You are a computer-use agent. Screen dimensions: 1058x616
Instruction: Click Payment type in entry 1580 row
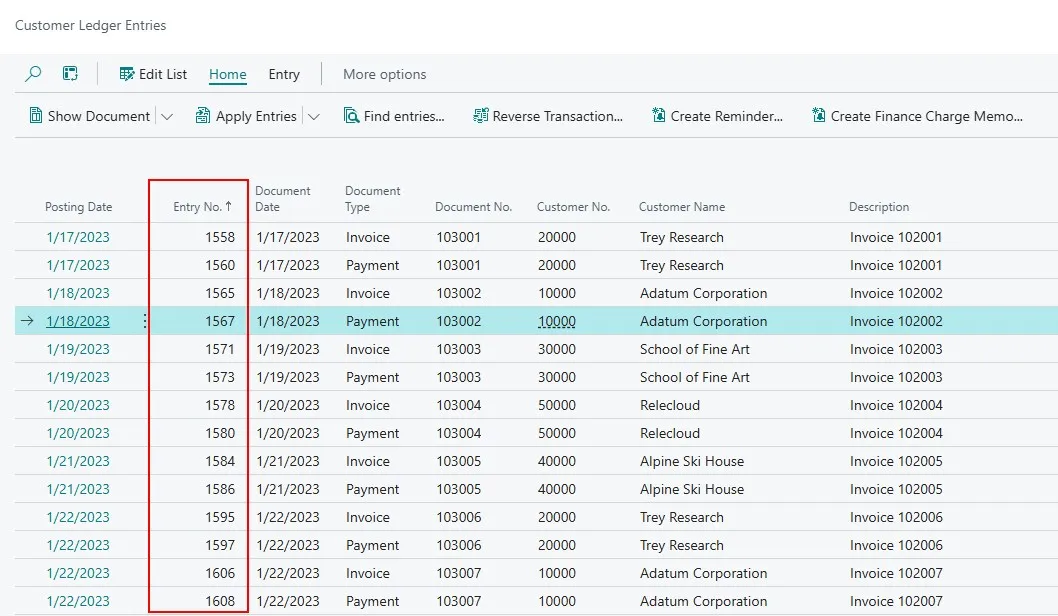point(372,433)
